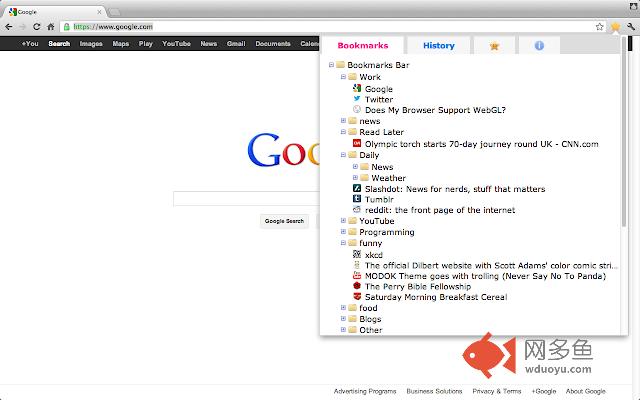Click the Perry Bible Fellowship favicon
Viewport: 640px width, 400px height.
[357, 286]
